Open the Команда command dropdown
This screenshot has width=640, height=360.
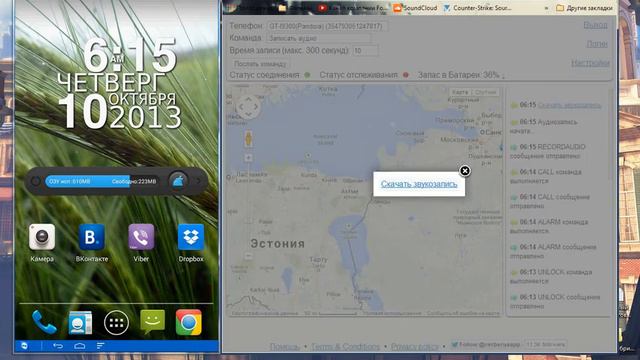pyautogui.click(x=319, y=38)
